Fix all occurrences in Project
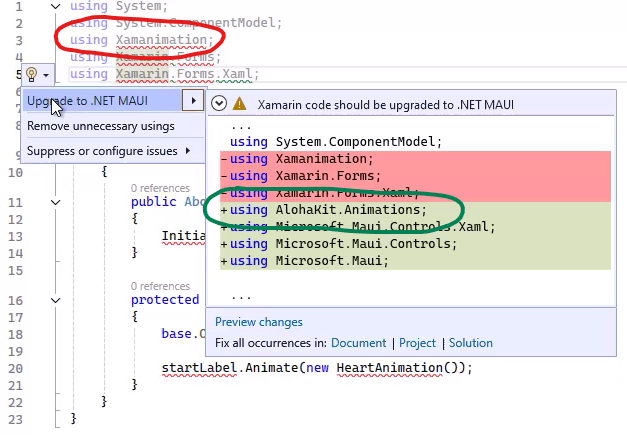The image size is (627, 435). coord(417,343)
